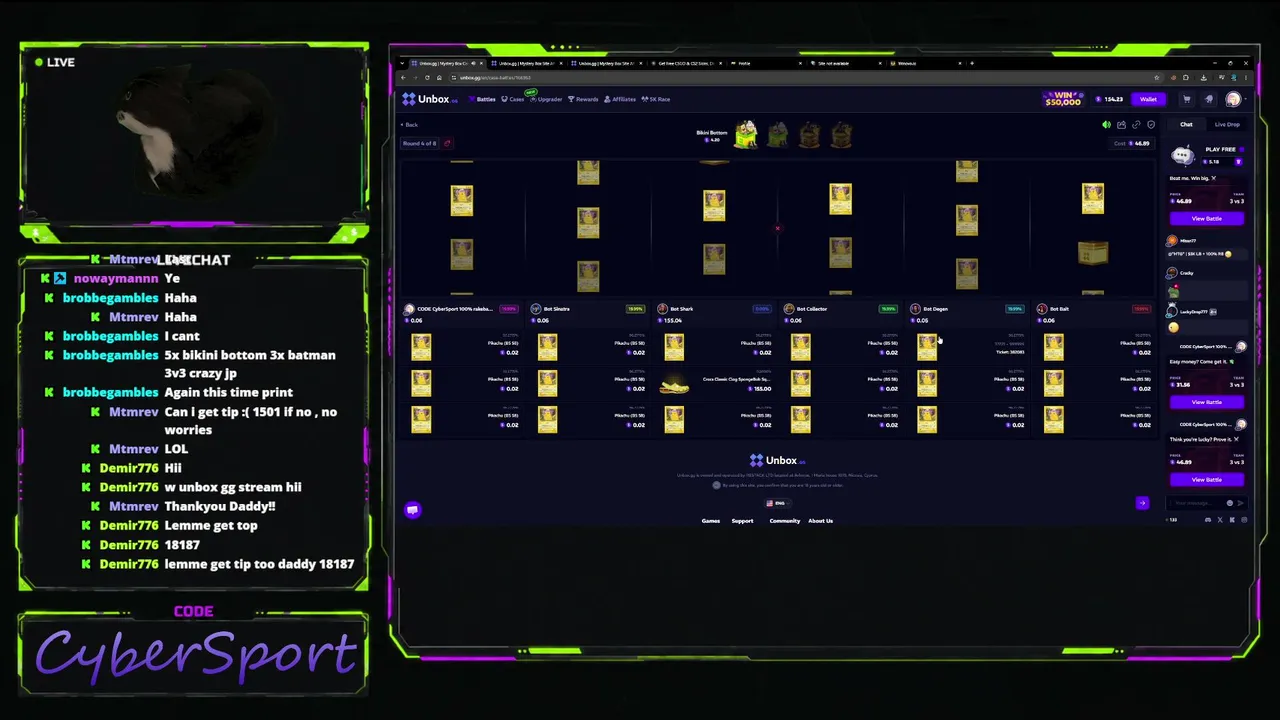
Task: Click the share battle icon
Action: pos(1121,125)
